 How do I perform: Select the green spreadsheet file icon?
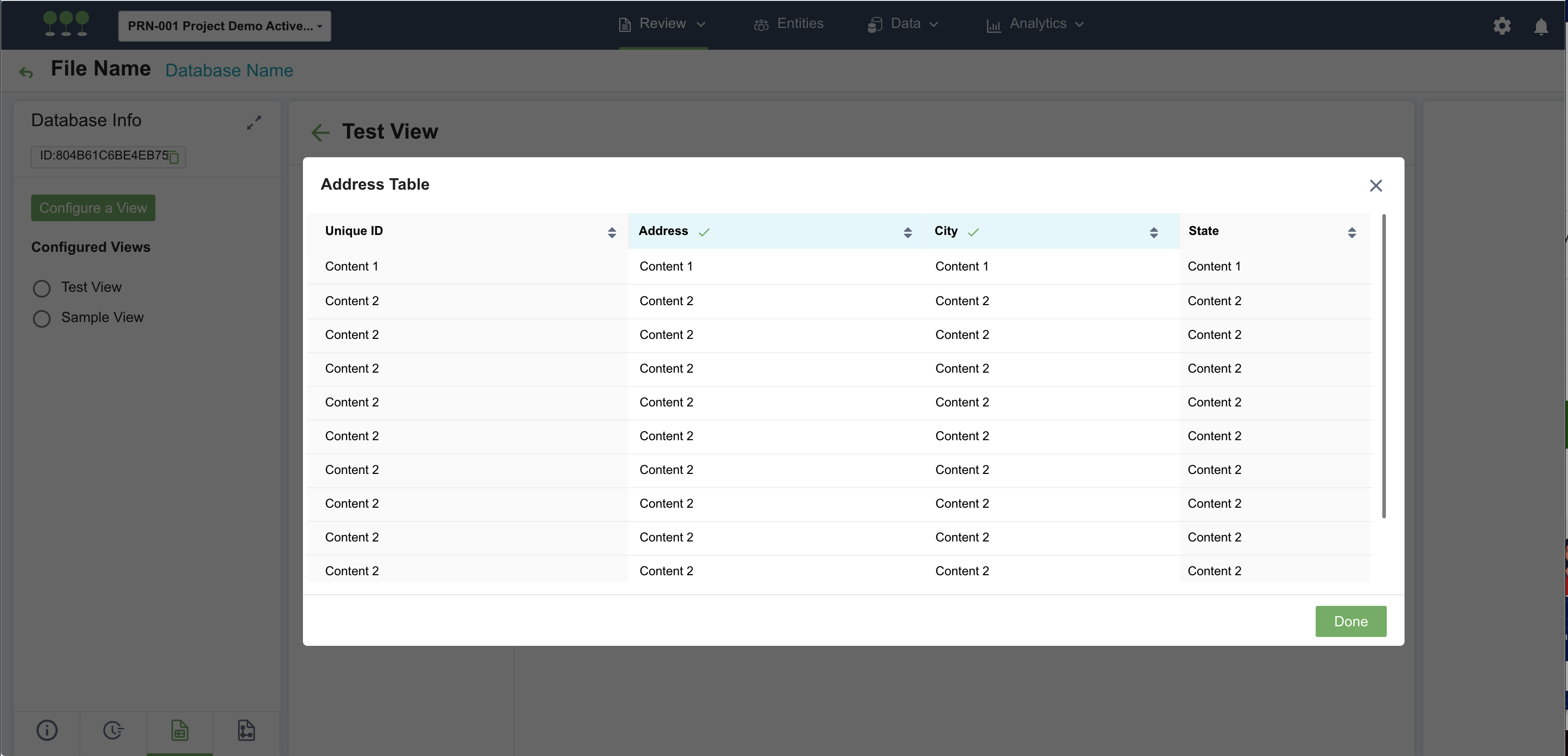[179, 730]
